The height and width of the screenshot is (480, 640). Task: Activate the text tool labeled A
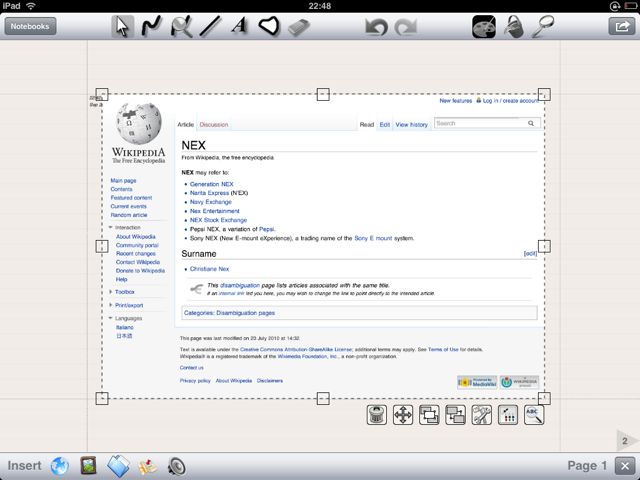240,25
